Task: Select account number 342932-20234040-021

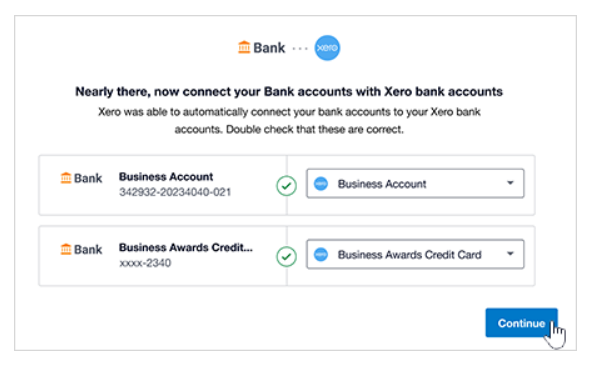Action: pos(175,192)
